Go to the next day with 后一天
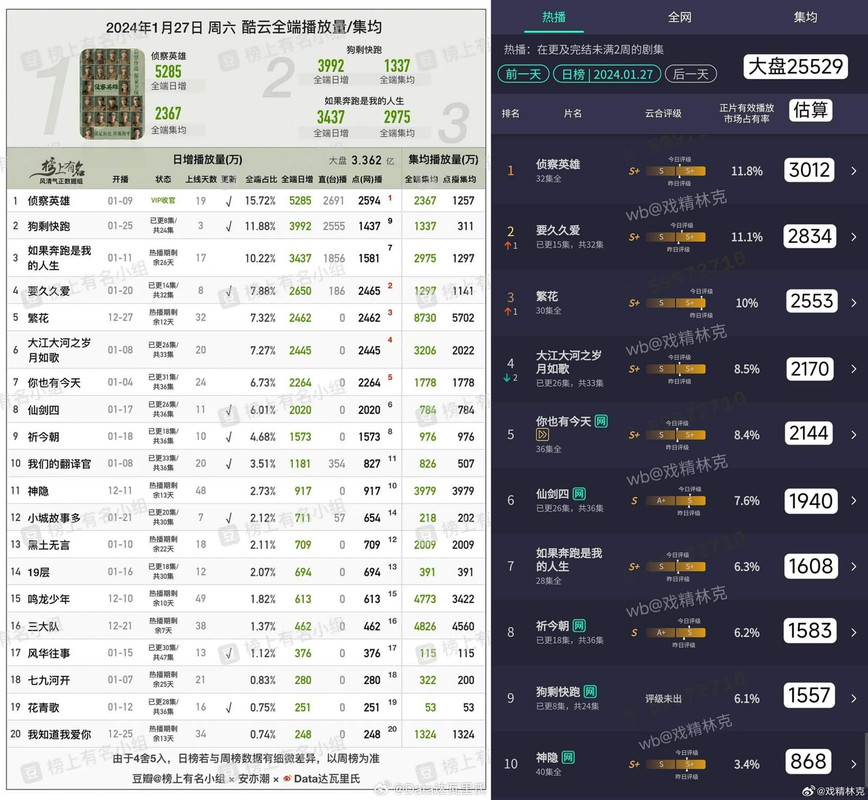The image size is (868, 800). coord(690,74)
